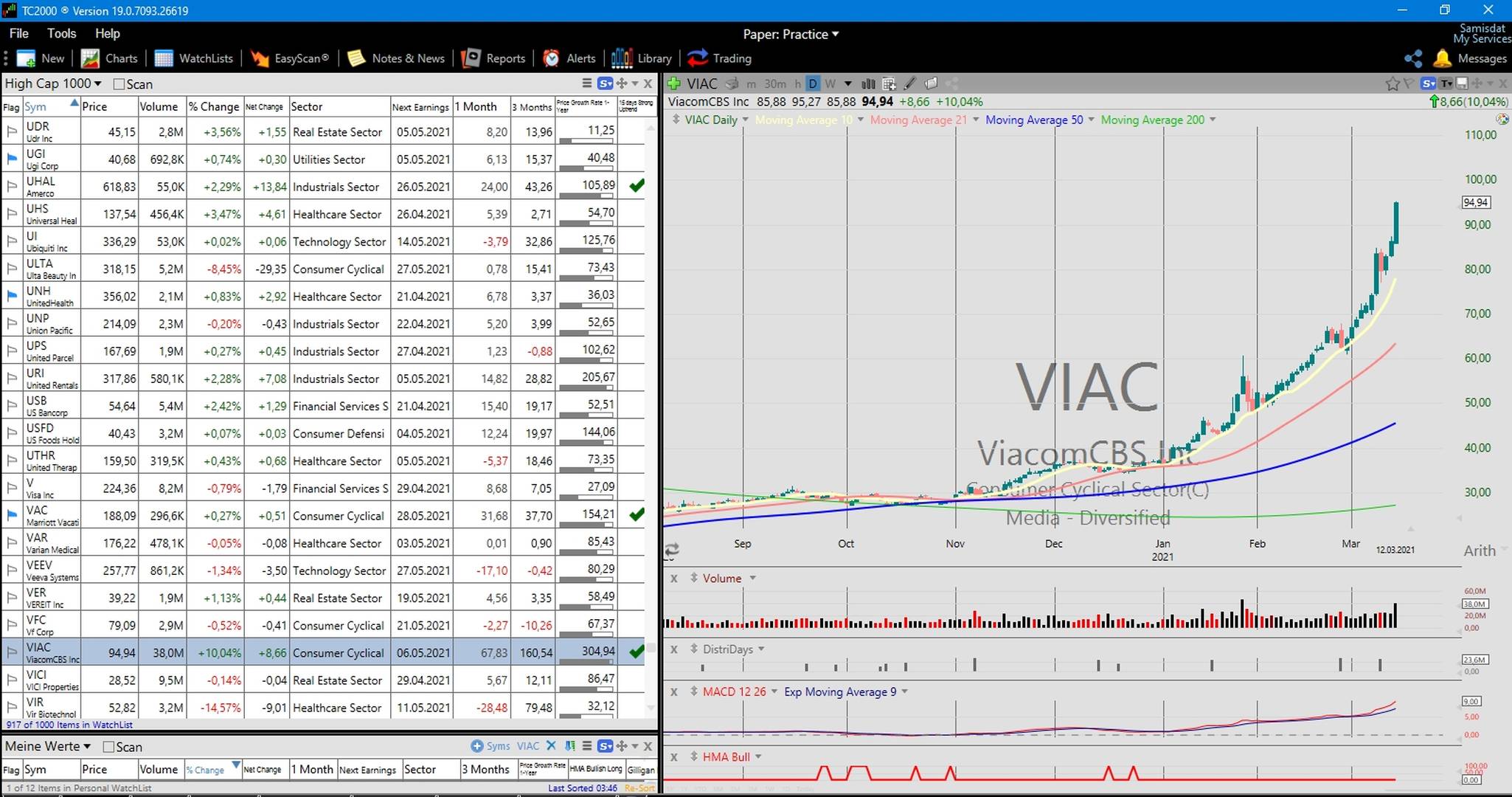Screen dimensions: 1512x797
Task: Click the blue plus Syms add button
Action: tap(490, 746)
